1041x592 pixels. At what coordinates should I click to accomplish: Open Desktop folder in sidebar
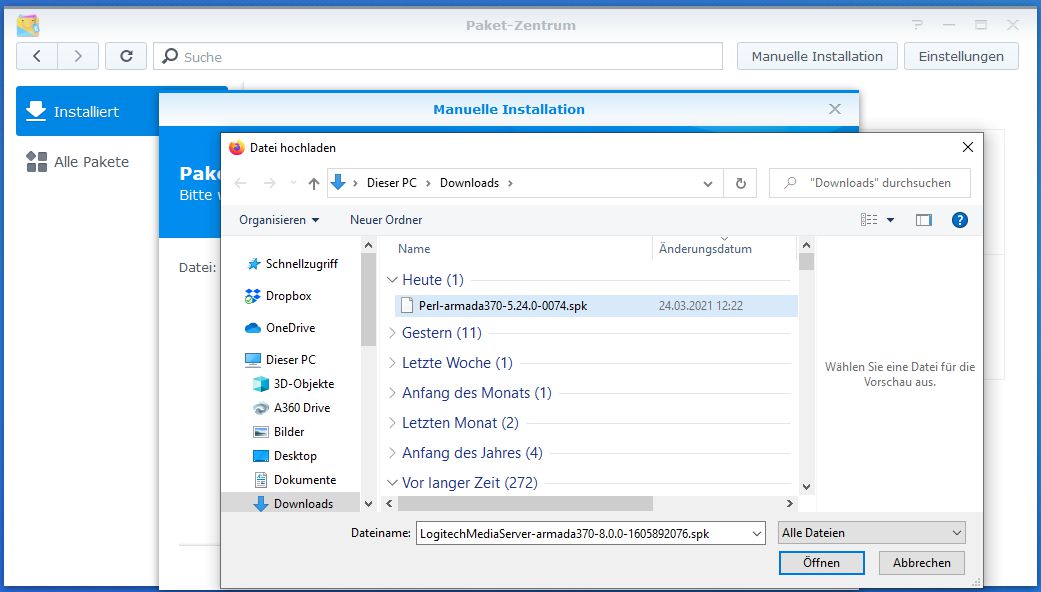pos(285,456)
